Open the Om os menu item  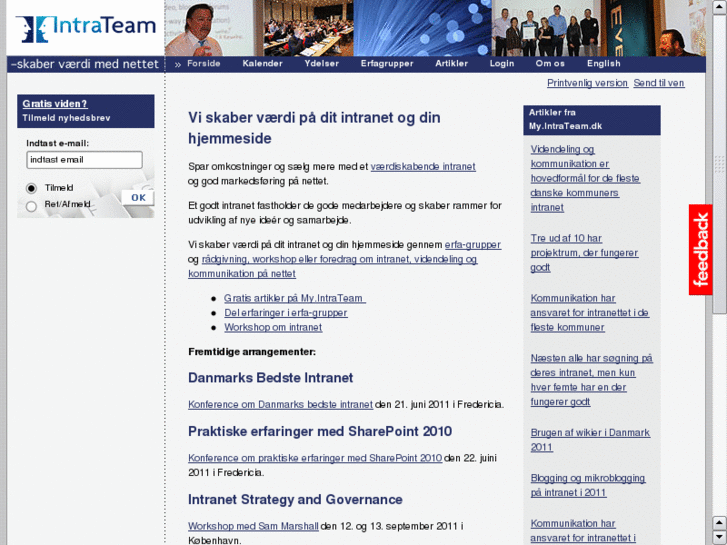(x=550, y=64)
